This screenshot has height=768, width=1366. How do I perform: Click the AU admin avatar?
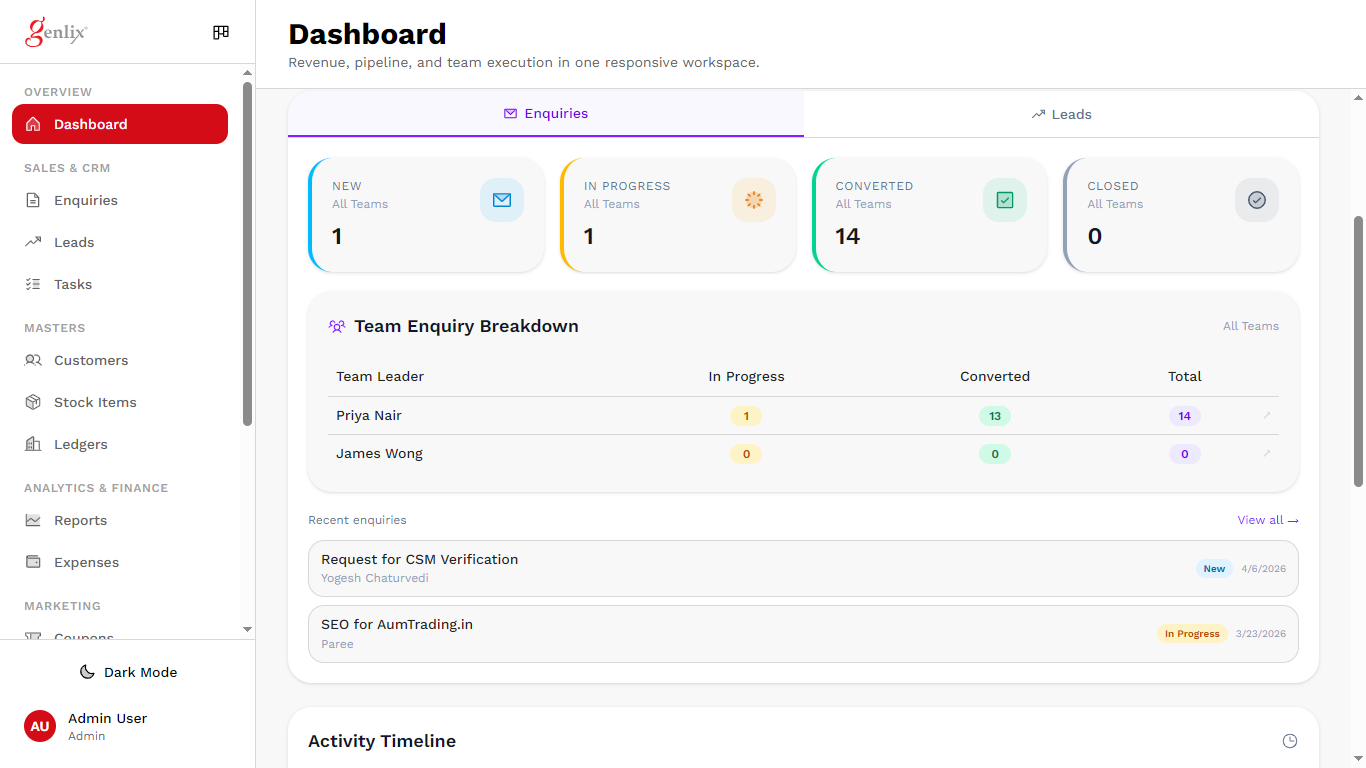pos(40,726)
